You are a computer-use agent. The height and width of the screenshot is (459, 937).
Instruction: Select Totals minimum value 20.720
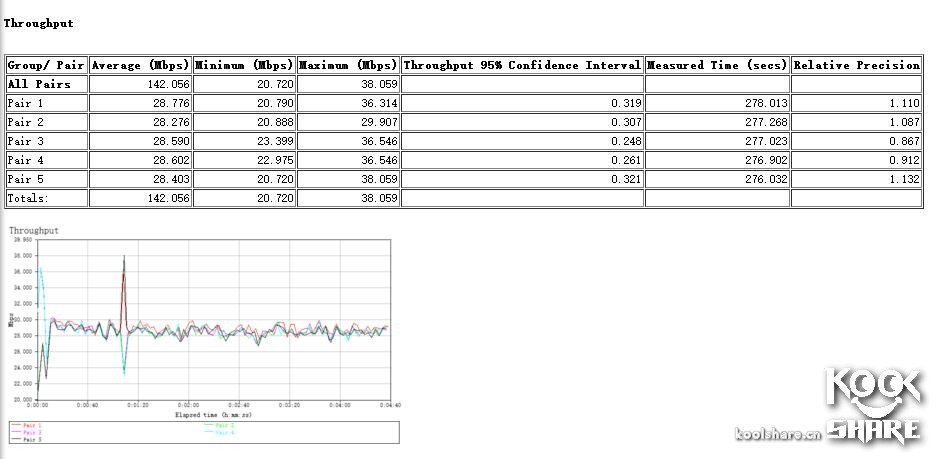tap(275, 198)
